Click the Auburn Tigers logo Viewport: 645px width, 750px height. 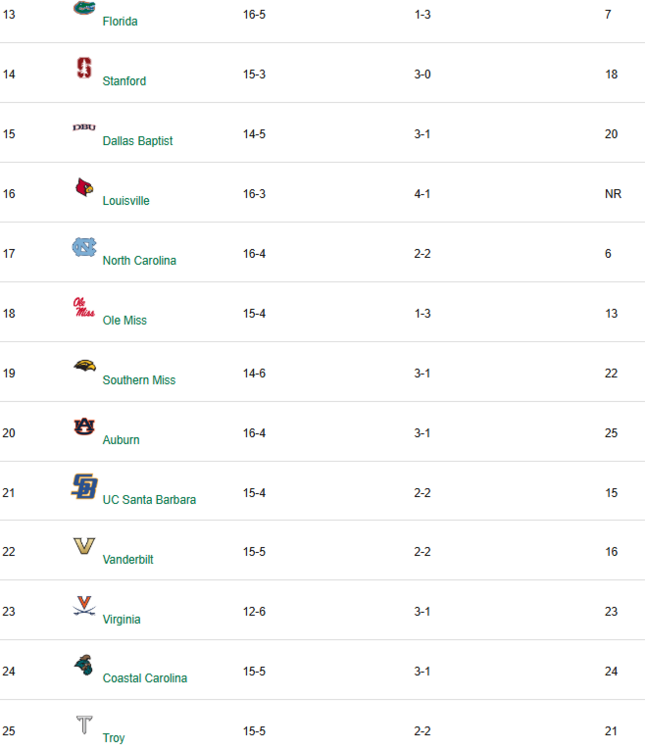pyautogui.click(x=84, y=427)
